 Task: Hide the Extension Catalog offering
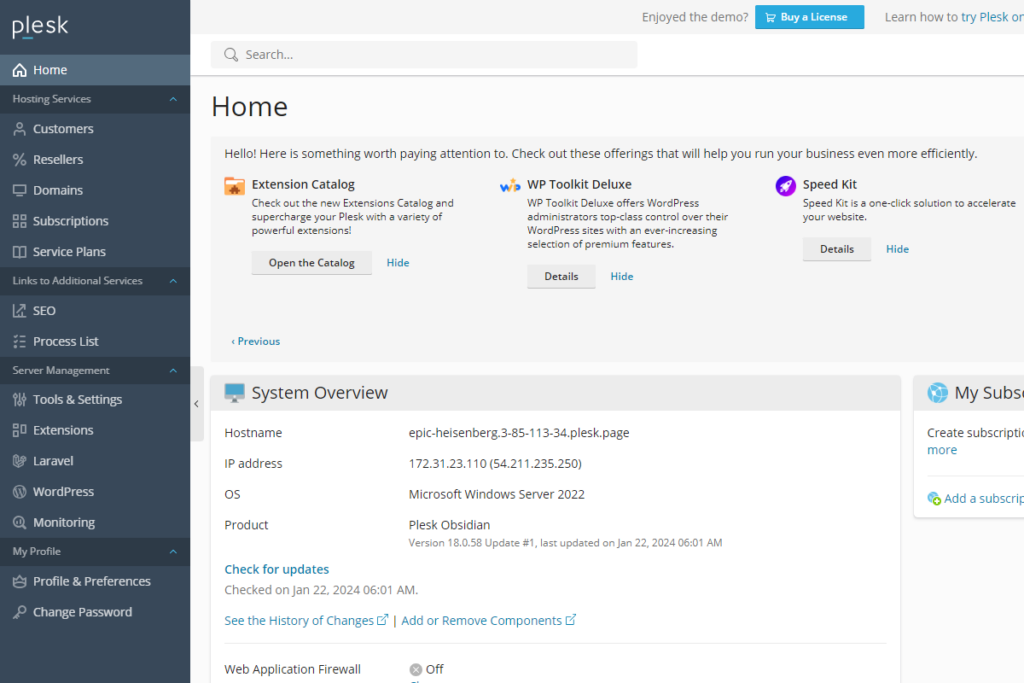pyautogui.click(x=398, y=262)
